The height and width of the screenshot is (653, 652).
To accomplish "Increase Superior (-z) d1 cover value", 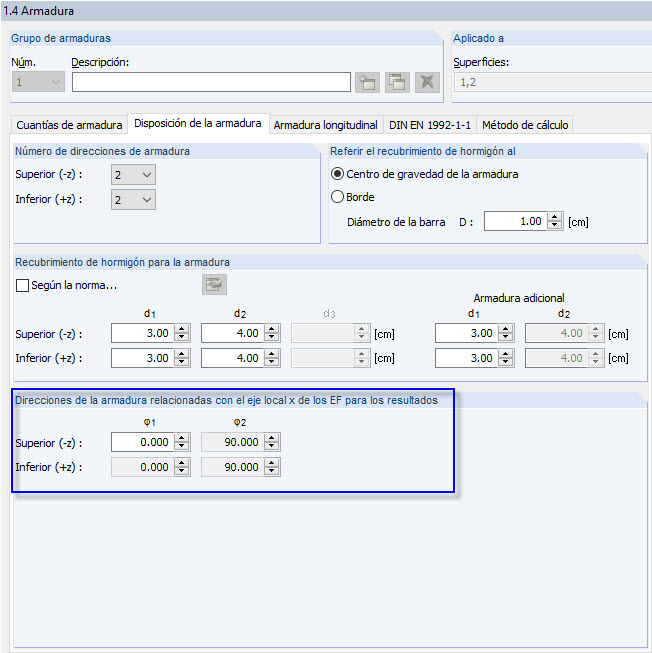I will point(182,329).
